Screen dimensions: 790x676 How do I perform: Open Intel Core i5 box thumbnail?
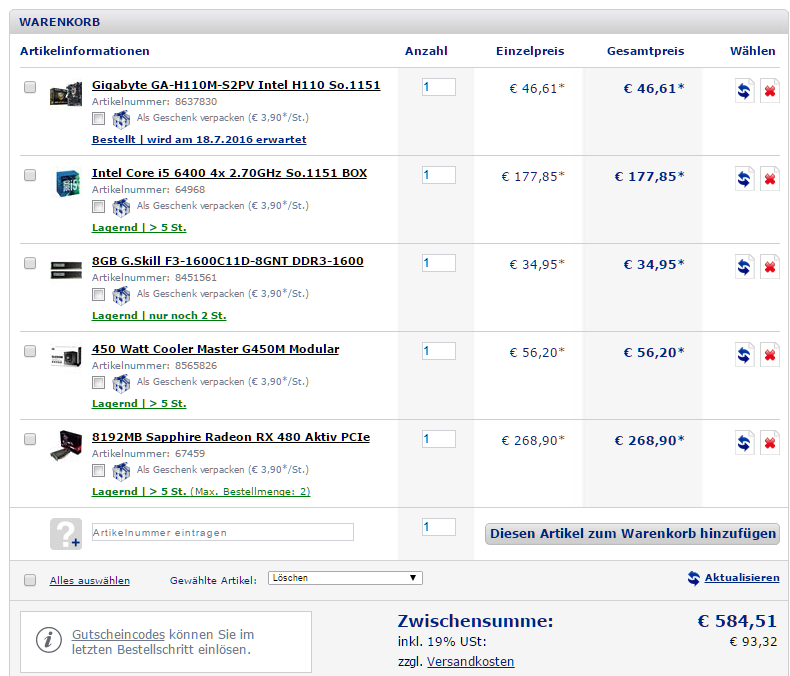[68, 183]
